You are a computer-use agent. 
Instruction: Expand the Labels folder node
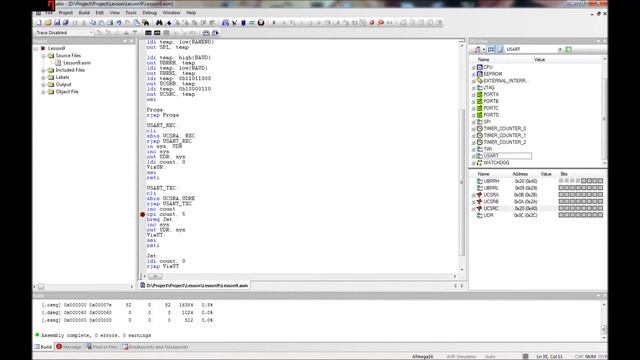coord(43,77)
